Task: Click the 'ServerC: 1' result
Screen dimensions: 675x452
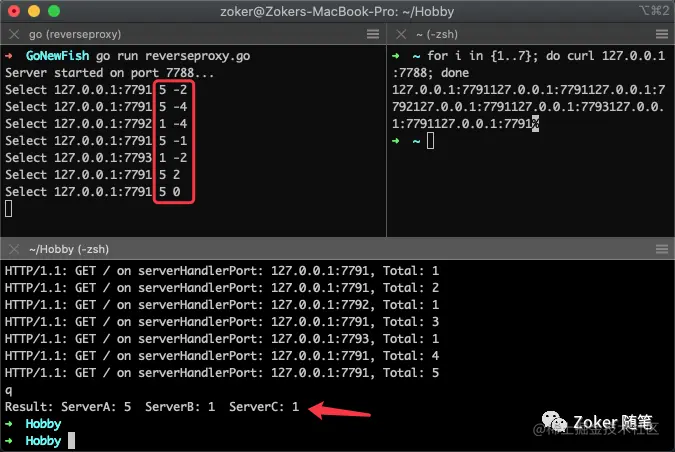Action: coord(264,407)
